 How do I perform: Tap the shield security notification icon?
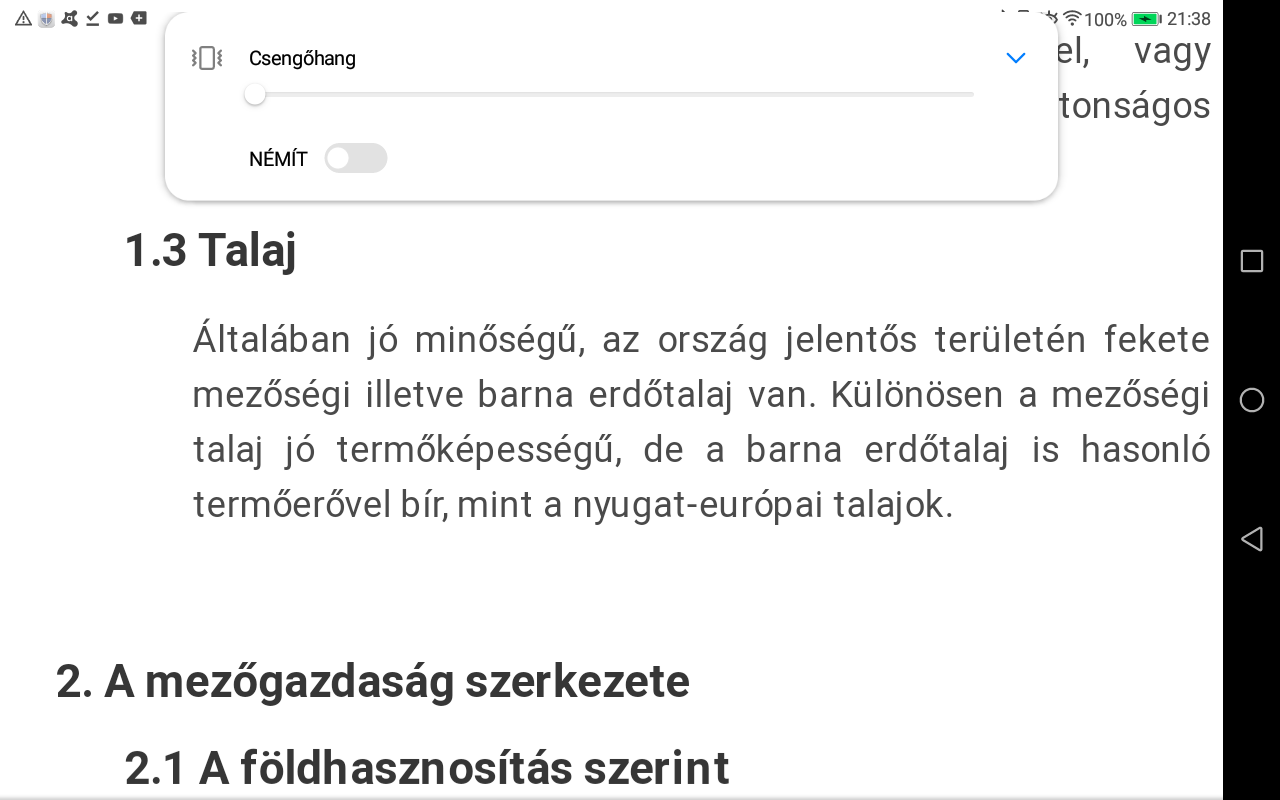(46, 18)
